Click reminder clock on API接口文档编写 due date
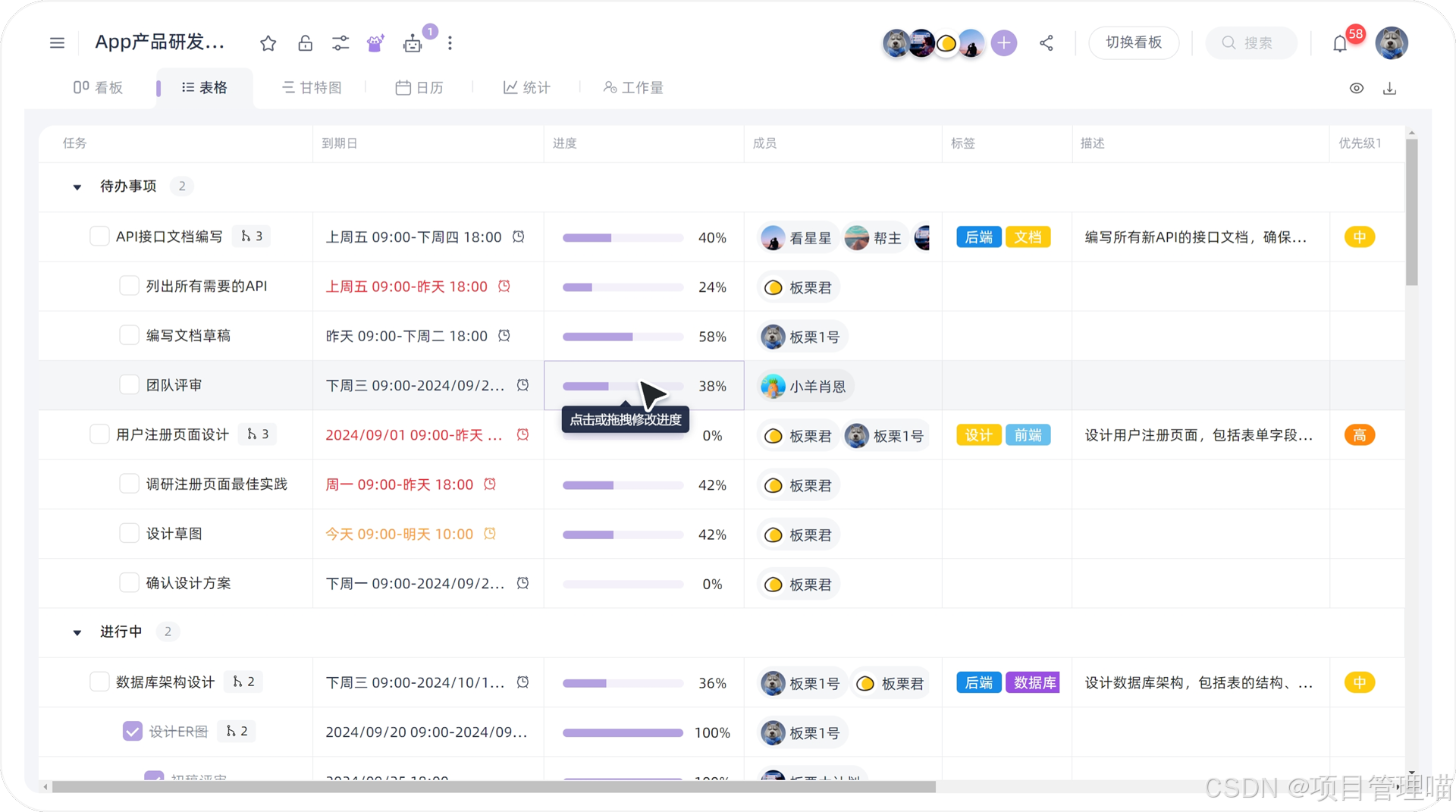1456x812 pixels. (519, 237)
